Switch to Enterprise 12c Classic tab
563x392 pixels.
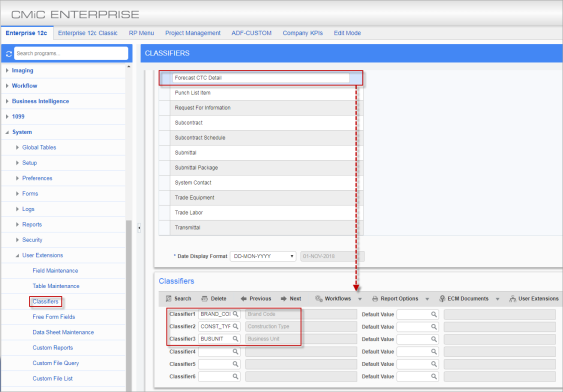88,33
